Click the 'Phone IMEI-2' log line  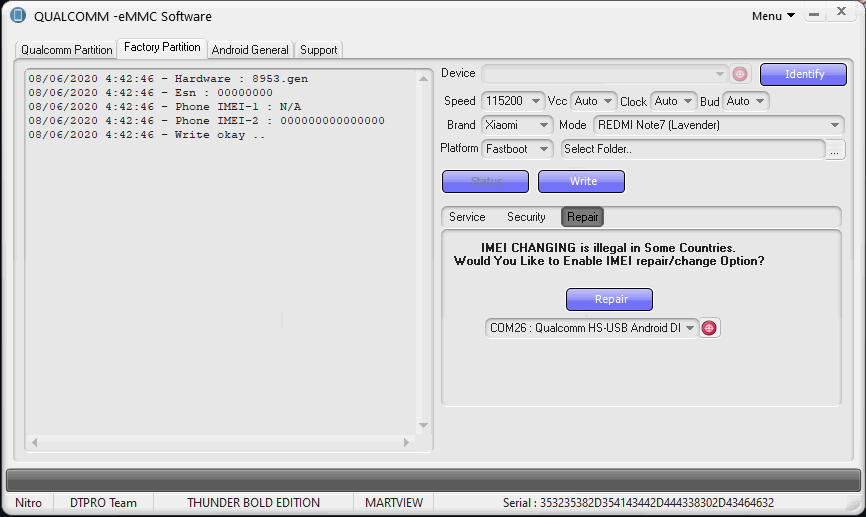[x=207, y=120]
